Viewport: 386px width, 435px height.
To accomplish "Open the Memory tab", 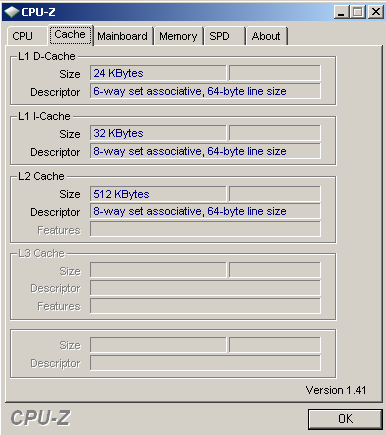I will pyautogui.click(x=178, y=36).
